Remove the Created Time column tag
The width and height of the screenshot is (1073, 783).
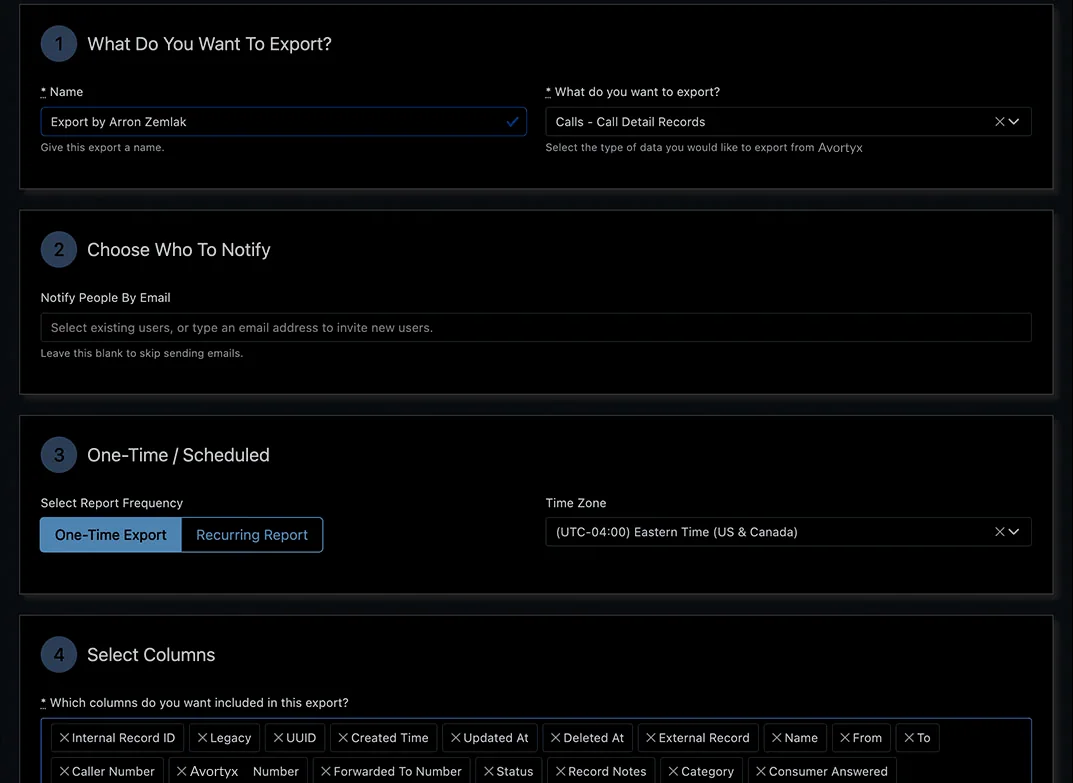click(344, 737)
